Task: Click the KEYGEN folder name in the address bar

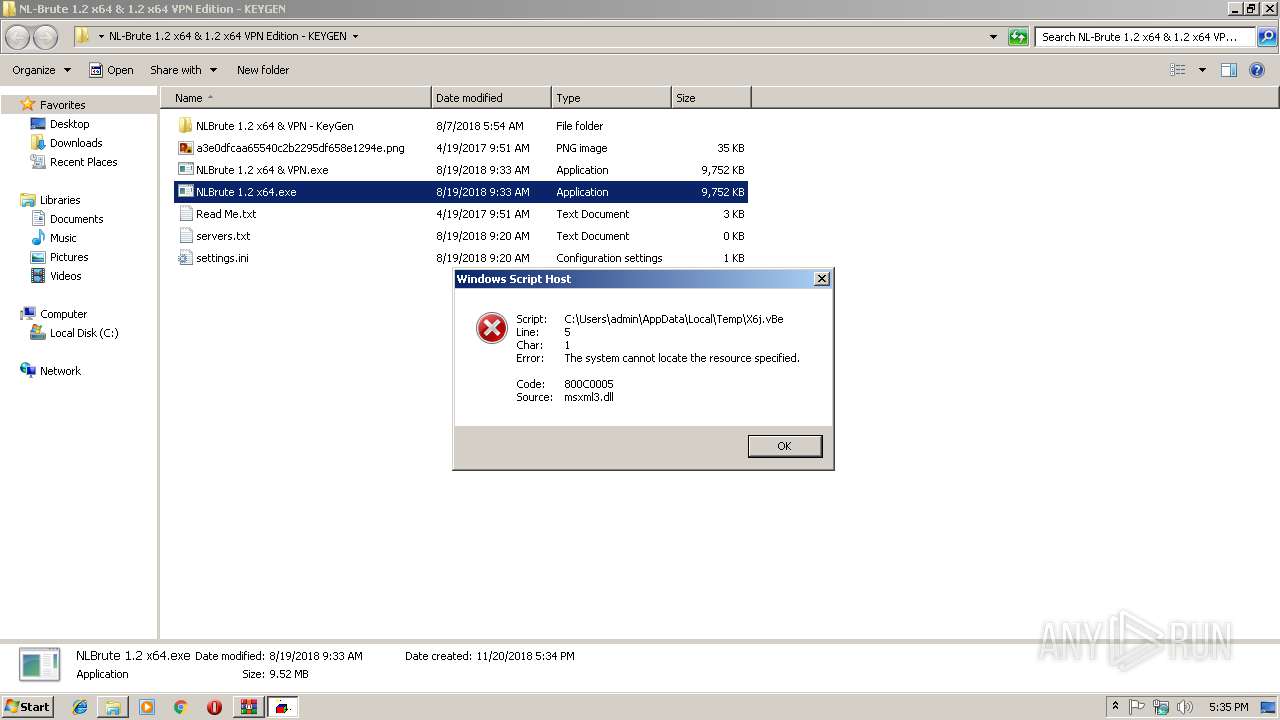Action: [228, 37]
